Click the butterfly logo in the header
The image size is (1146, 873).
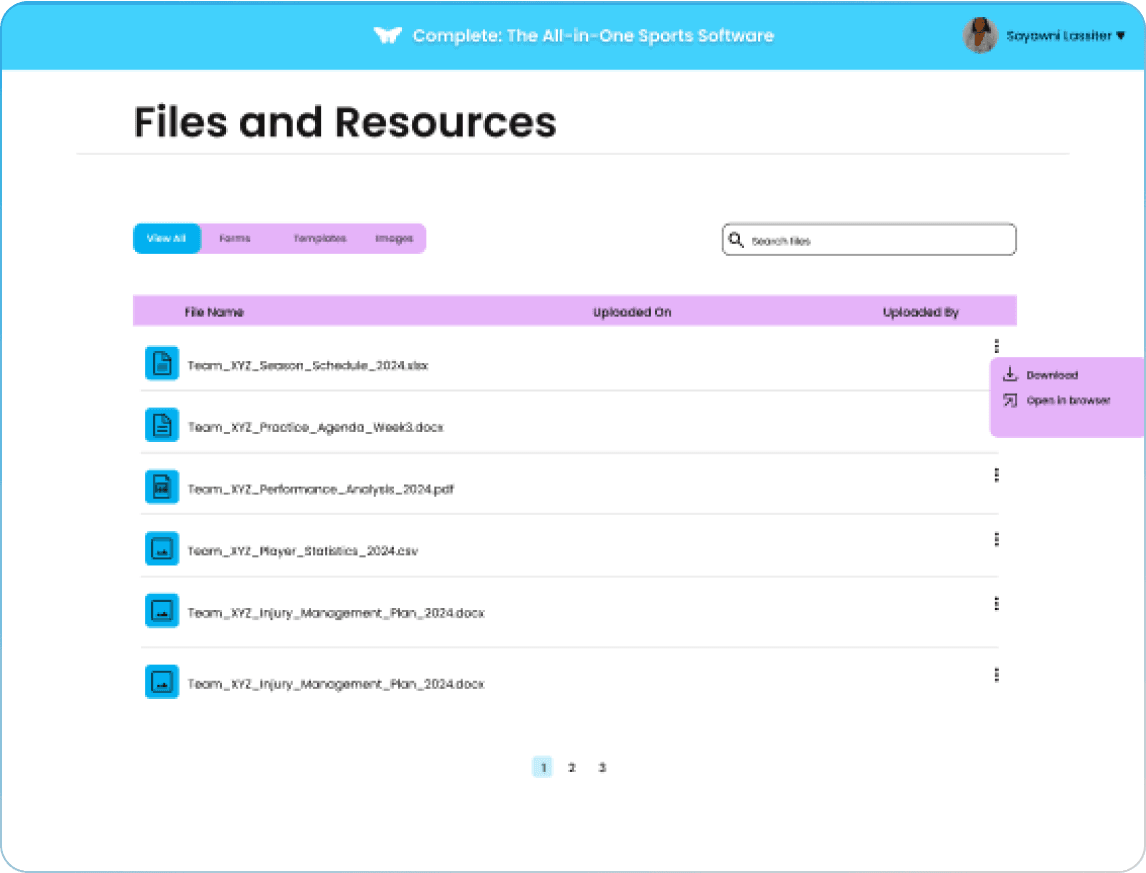pyautogui.click(x=387, y=36)
